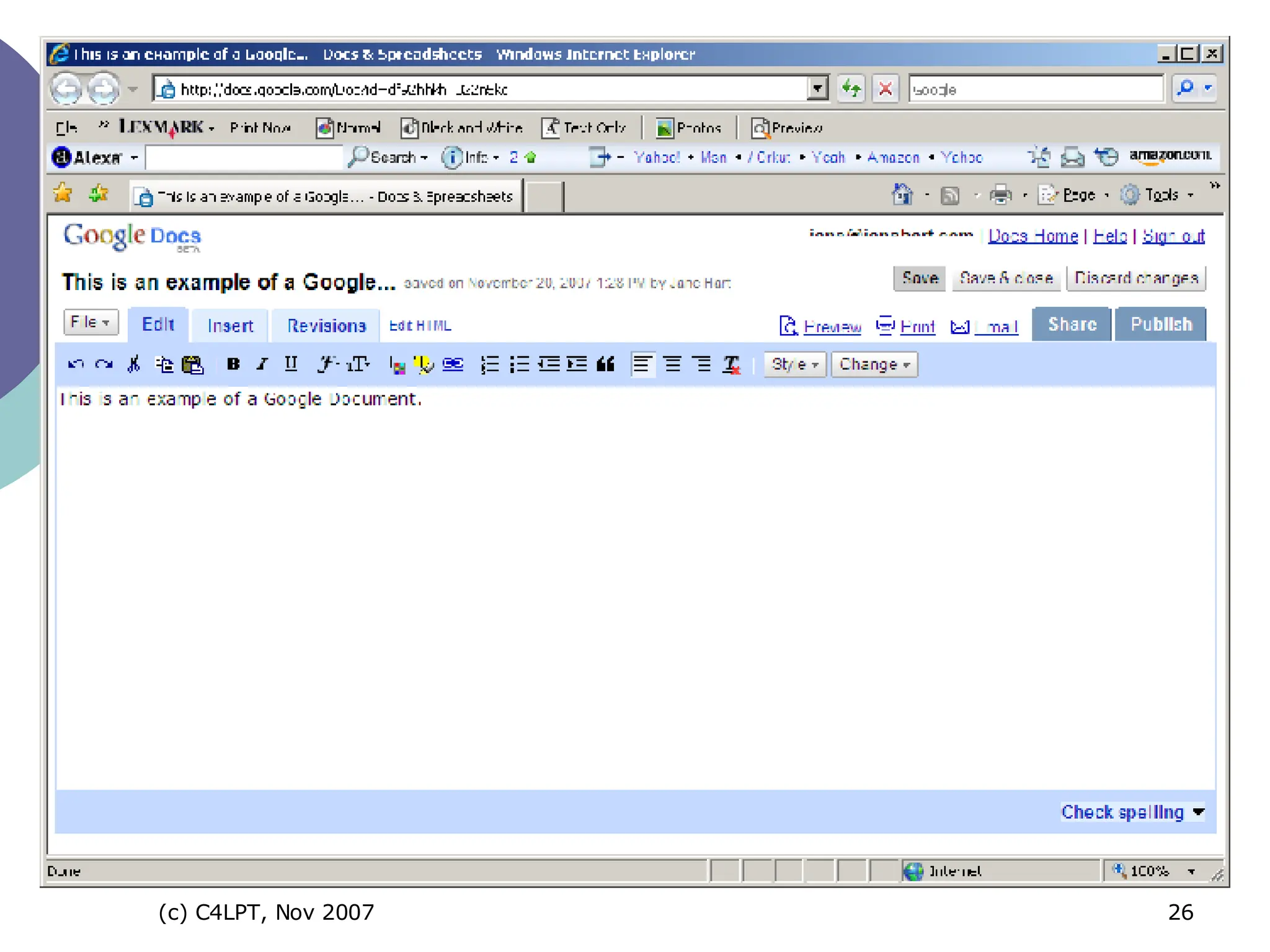Viewport: 1270px width, 952px height.
Task: Apply numbered list formatting
Action: tap(489, 364)
